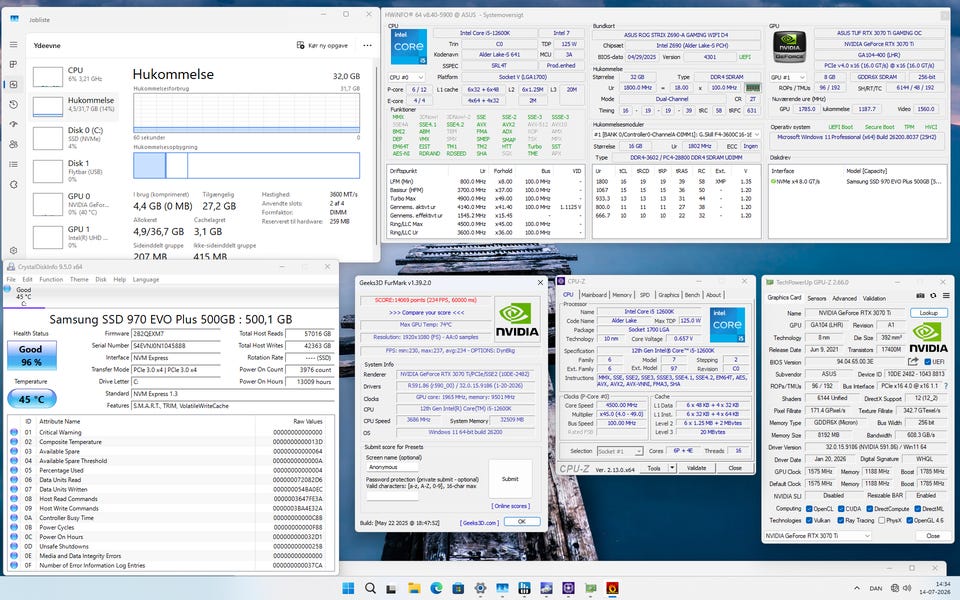This screenshot has height=600, width=960.
Task: Select Disk 0 (C:) in Task Manager
Action: tap(75, 138)
